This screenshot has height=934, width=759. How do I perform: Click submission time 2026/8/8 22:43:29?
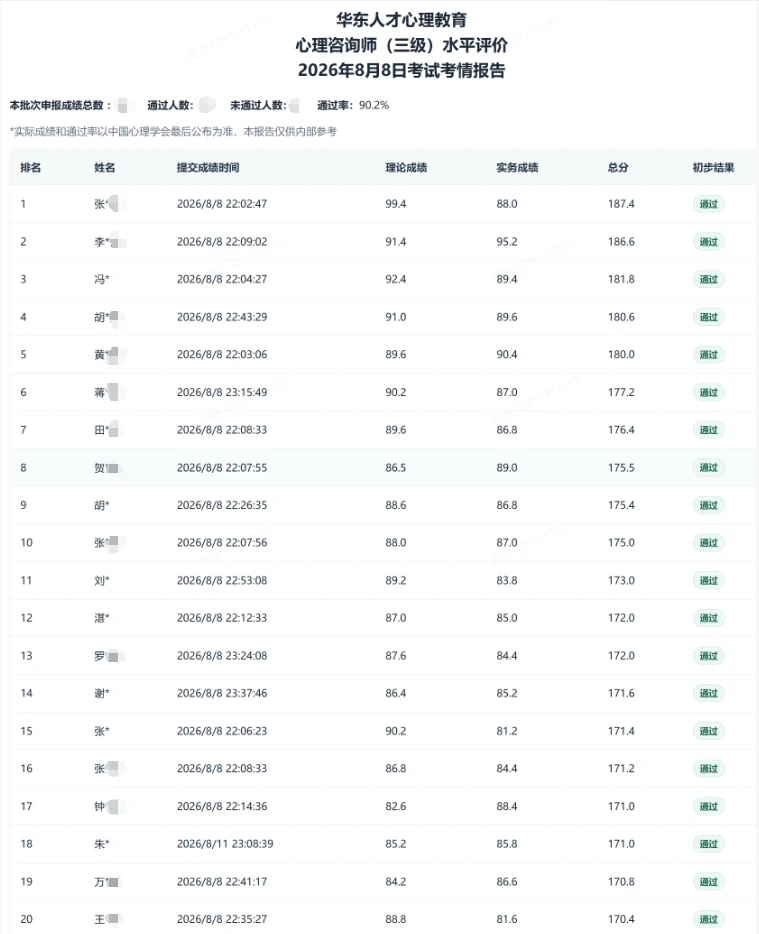(222, 317)
